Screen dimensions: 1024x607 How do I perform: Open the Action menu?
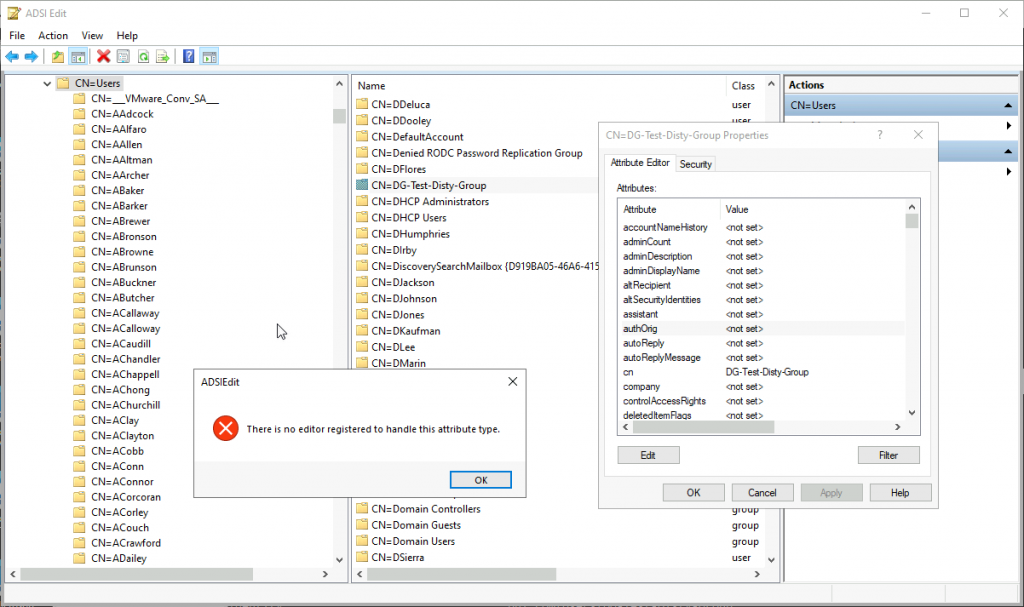click(52, 35)
